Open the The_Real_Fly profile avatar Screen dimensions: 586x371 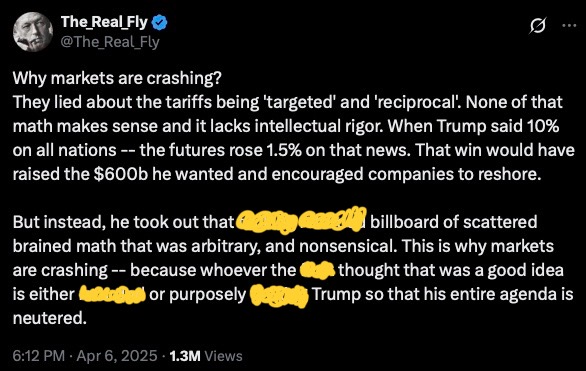click(x=33, y=32)
